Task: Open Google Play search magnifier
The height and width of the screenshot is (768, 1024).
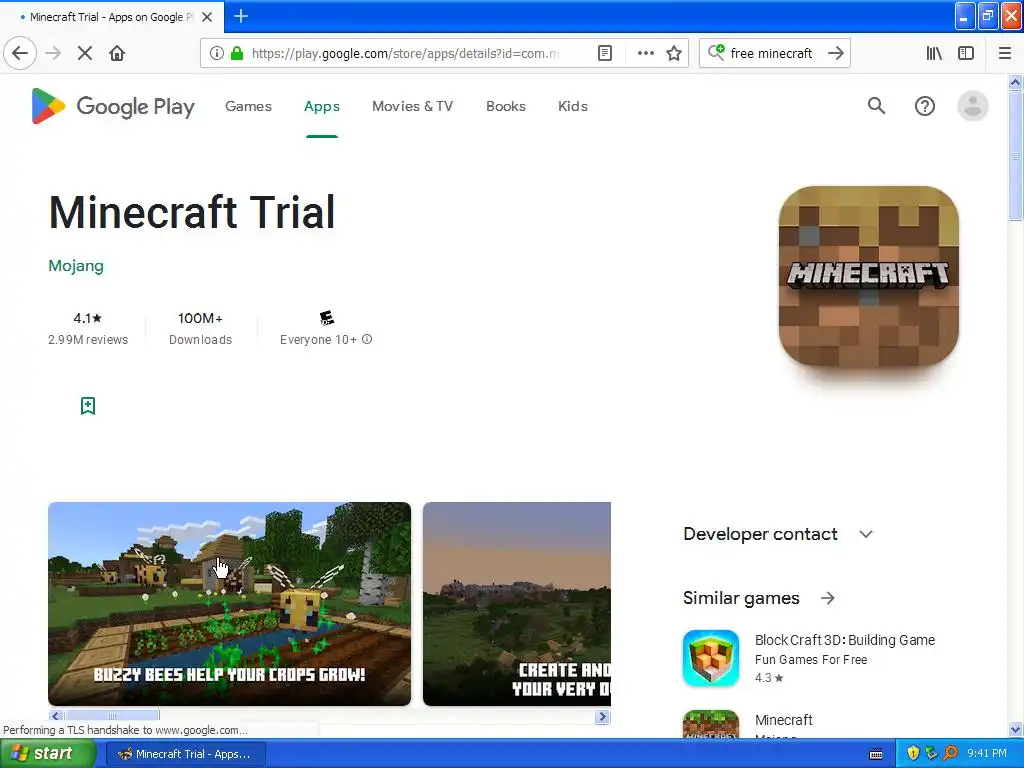Action: click(876, 106)
